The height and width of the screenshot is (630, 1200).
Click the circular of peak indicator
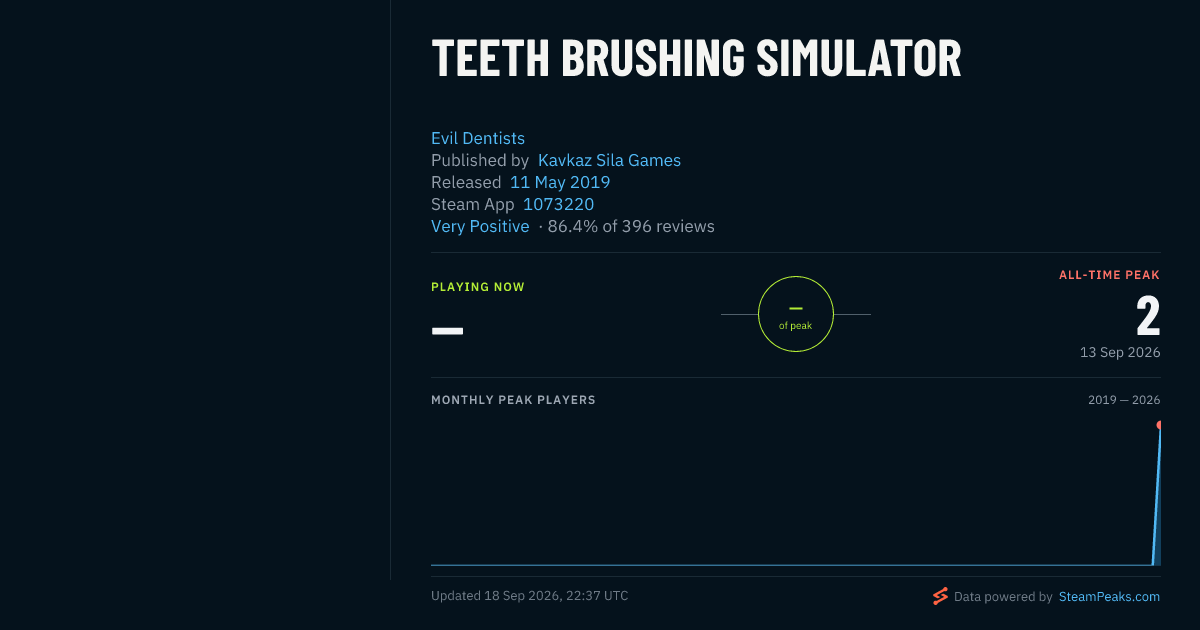pos(796,314)
